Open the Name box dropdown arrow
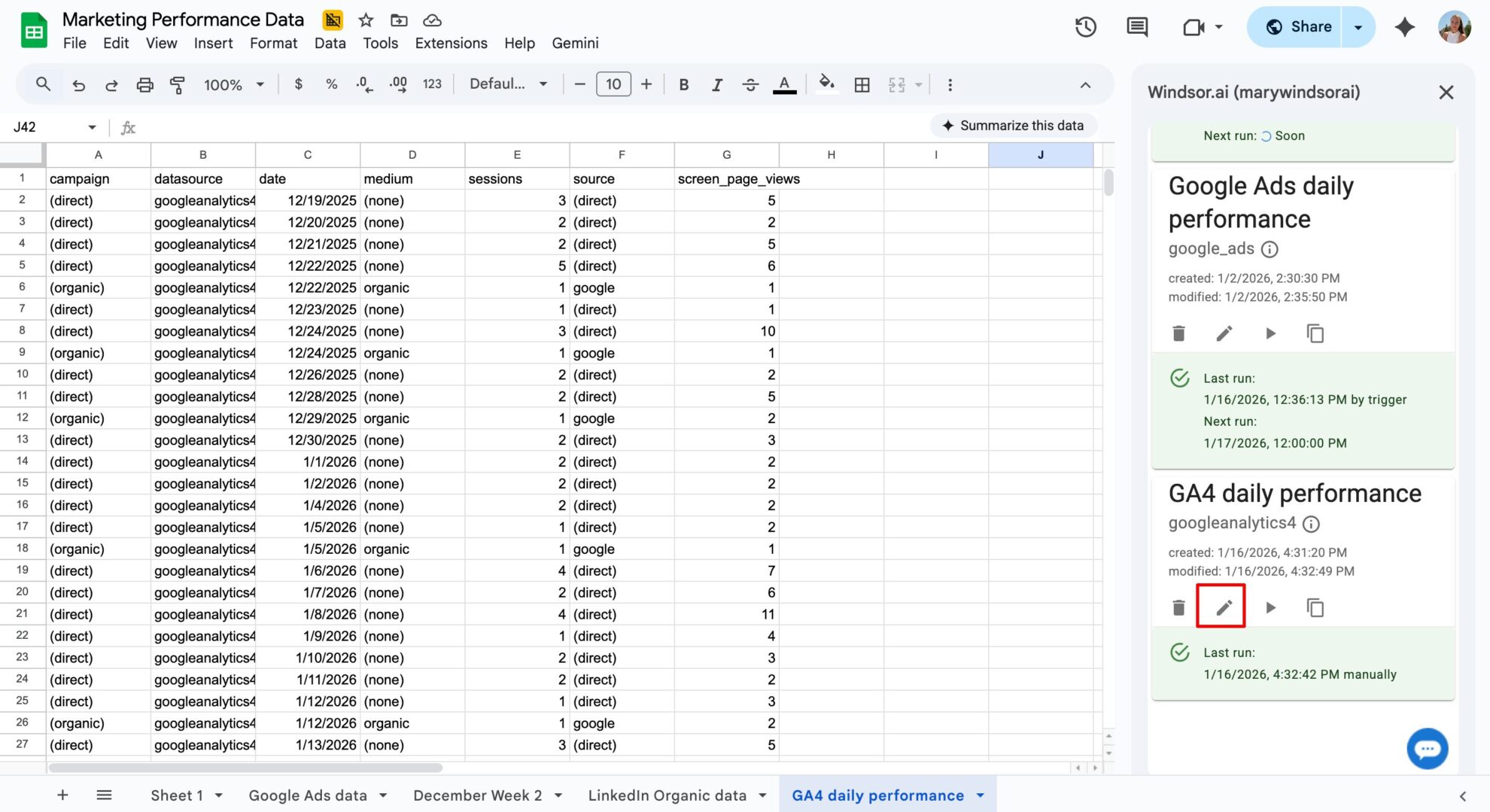 [92, 127]
